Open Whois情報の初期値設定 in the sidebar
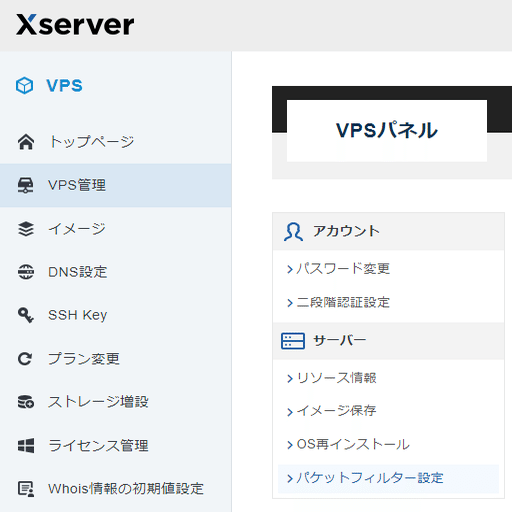The width and height of the screenshot is (512, 512). point(116,489)
